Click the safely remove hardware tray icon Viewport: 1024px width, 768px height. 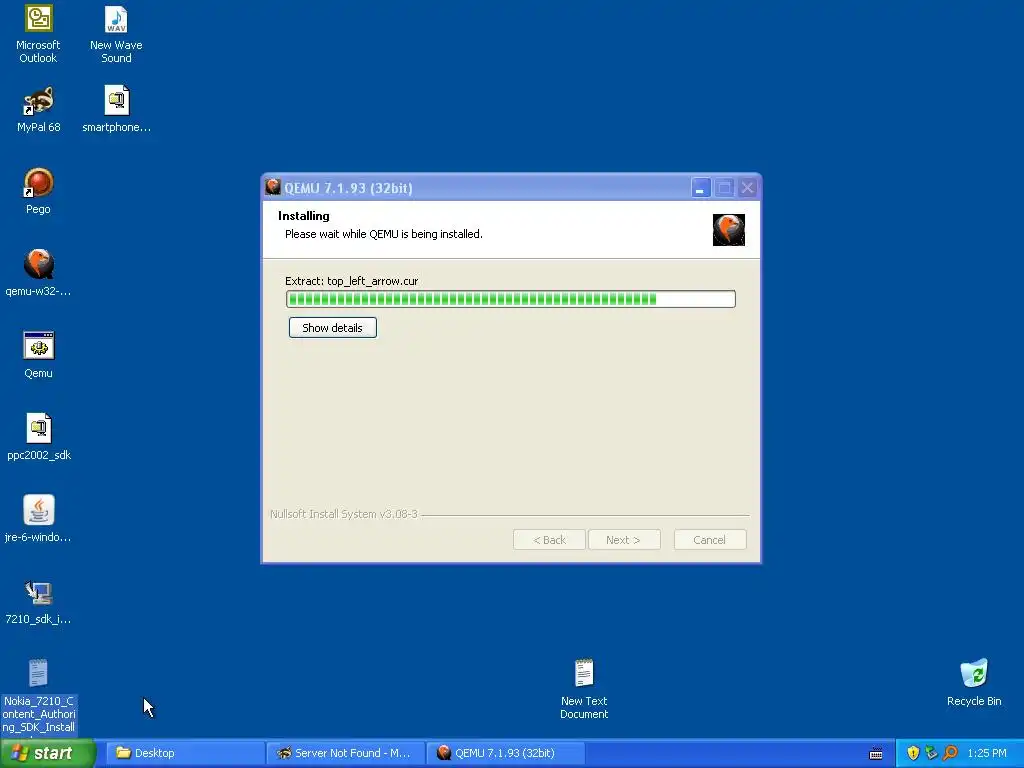click(931, 753)
